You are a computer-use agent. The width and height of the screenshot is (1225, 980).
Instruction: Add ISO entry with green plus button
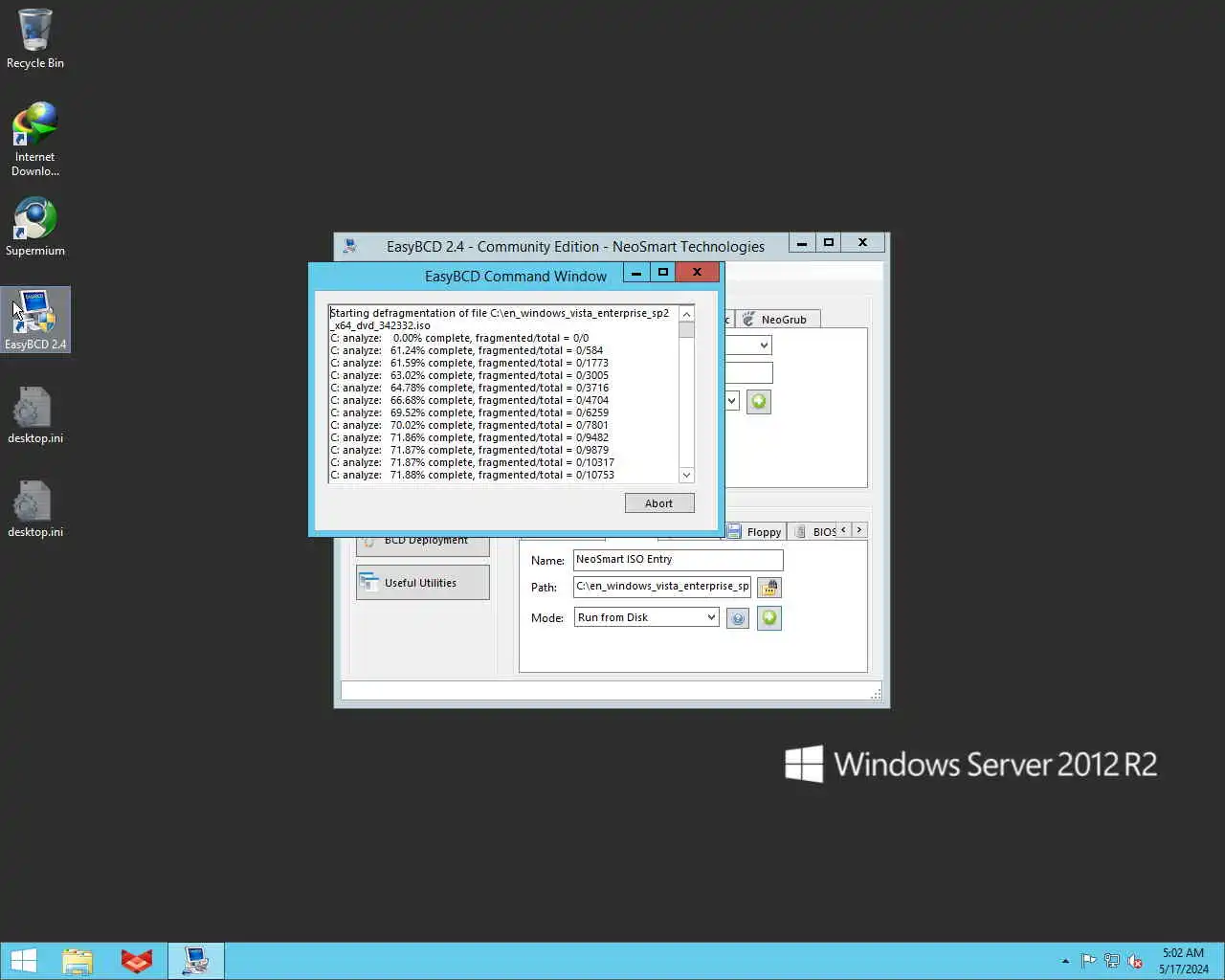(x=769, y=618)
